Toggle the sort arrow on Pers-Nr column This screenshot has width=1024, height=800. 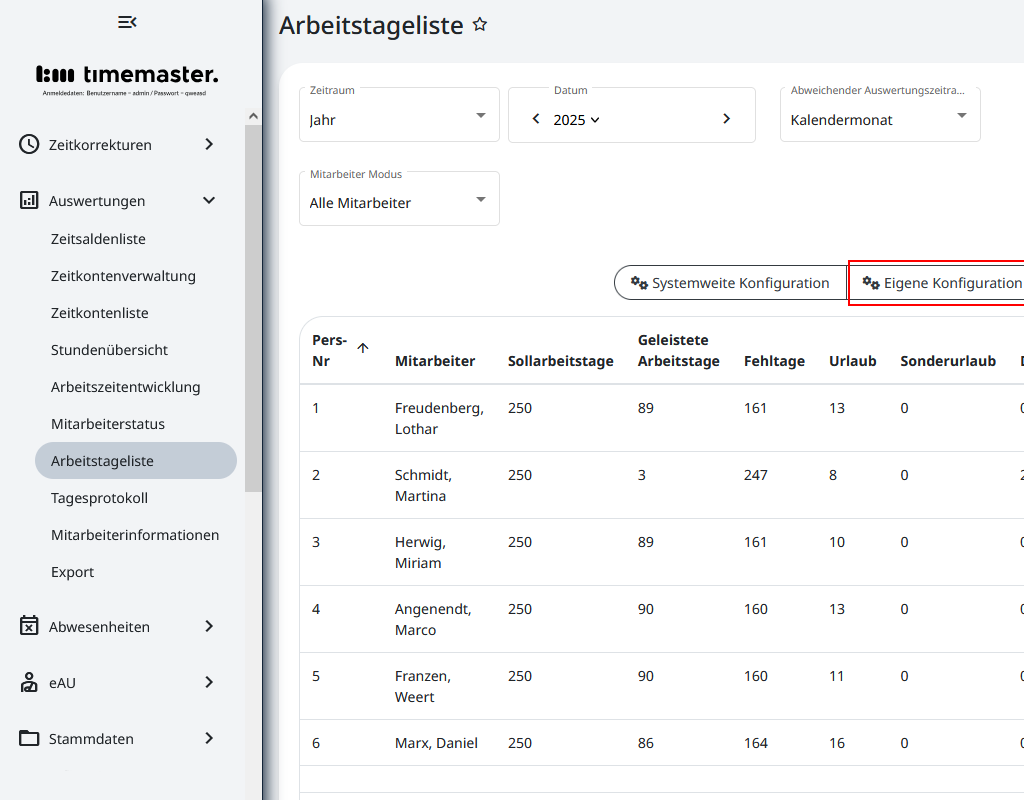pyautogui.click(x=362, y=346)
